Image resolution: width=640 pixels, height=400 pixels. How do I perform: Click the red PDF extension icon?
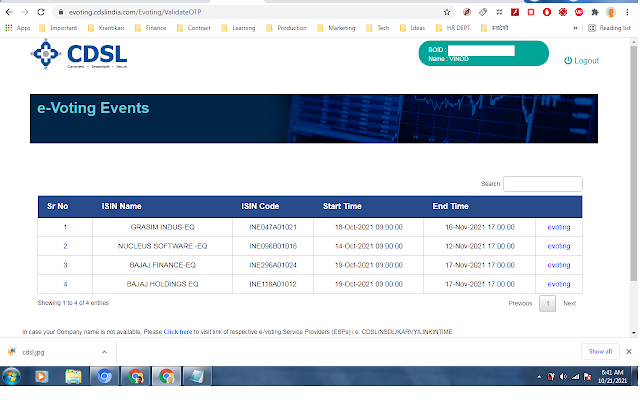(515, 12)
